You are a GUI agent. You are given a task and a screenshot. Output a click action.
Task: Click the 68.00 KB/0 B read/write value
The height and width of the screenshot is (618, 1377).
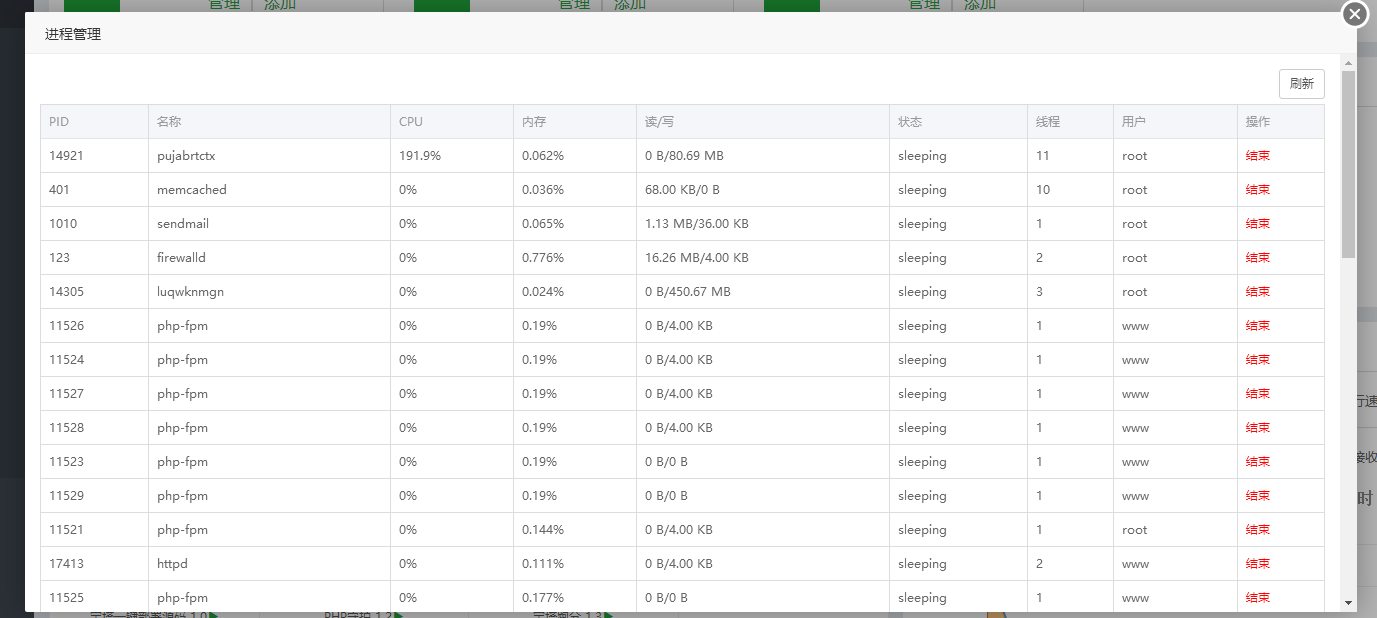click(682, 190)
